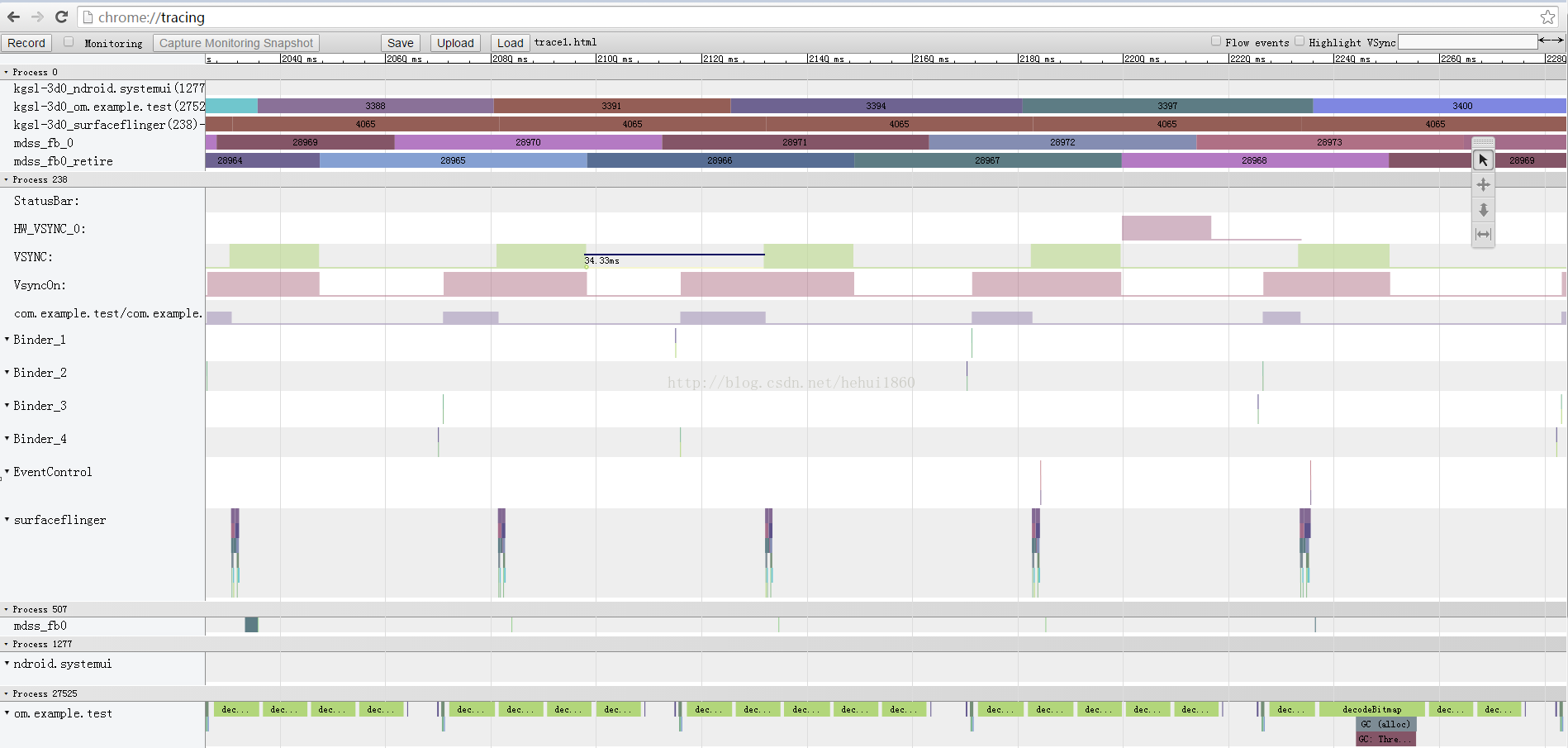This screenshot has width=1568, height=748.
Task: Collapse the Process 238 section
Action: (x=6, y=179)
